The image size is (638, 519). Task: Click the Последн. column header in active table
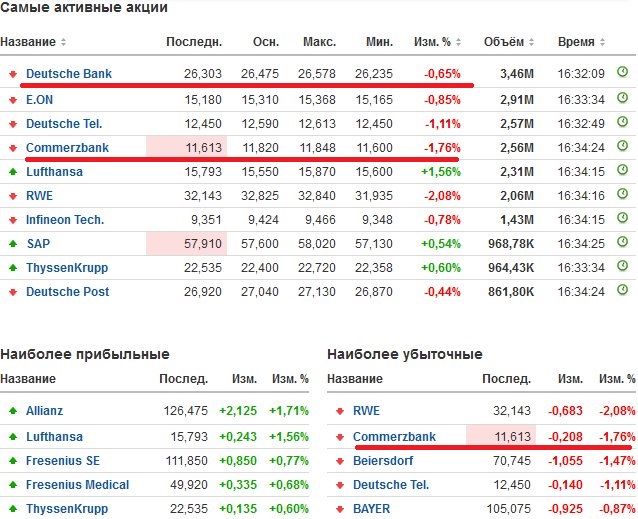click(x=193, y=42)
